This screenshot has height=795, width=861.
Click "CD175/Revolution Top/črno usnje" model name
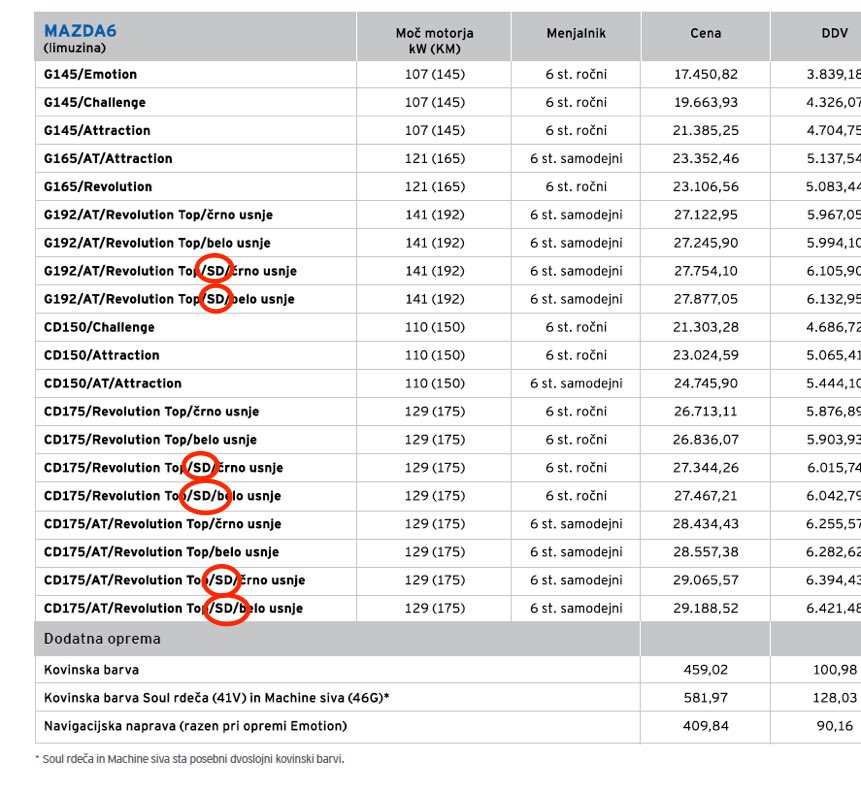[152, 411]
